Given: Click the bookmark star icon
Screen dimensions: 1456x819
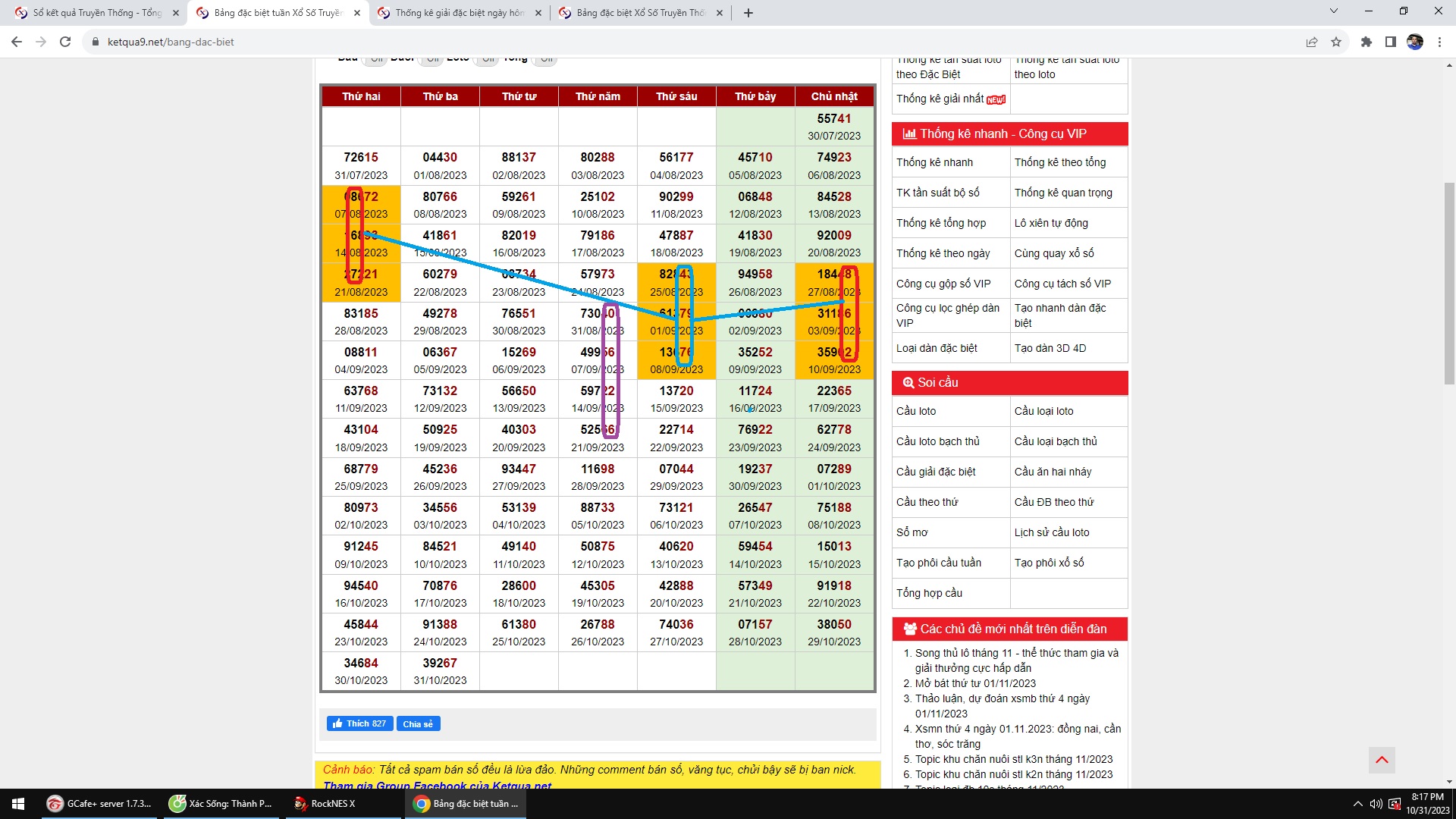Looking at the screenshot, I should coord(1336,42).
